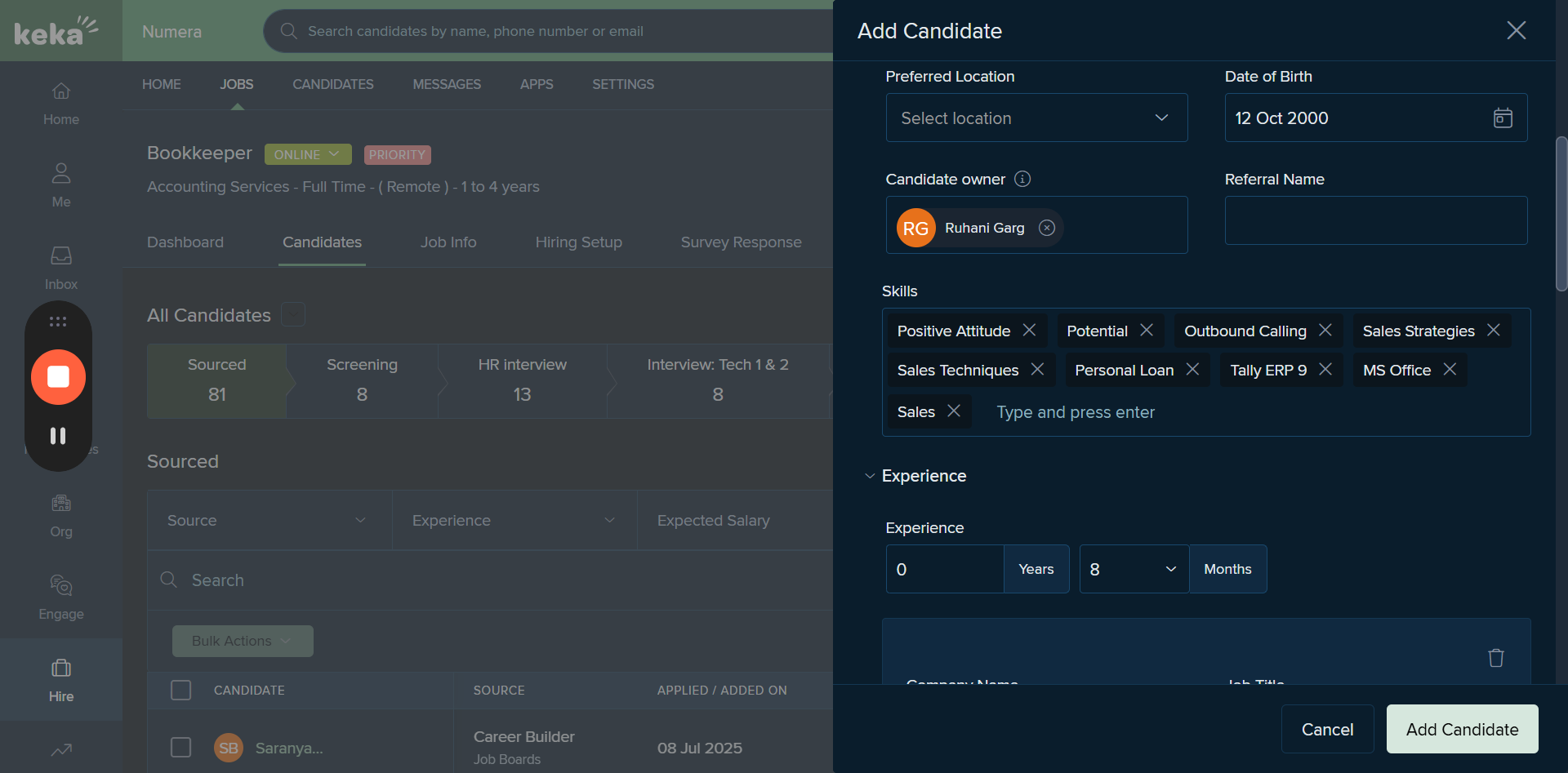Image resolution: width=1568 pixels, height=773 pixels.
Task: Click the candidates list Search field
Action: [490, 580]
